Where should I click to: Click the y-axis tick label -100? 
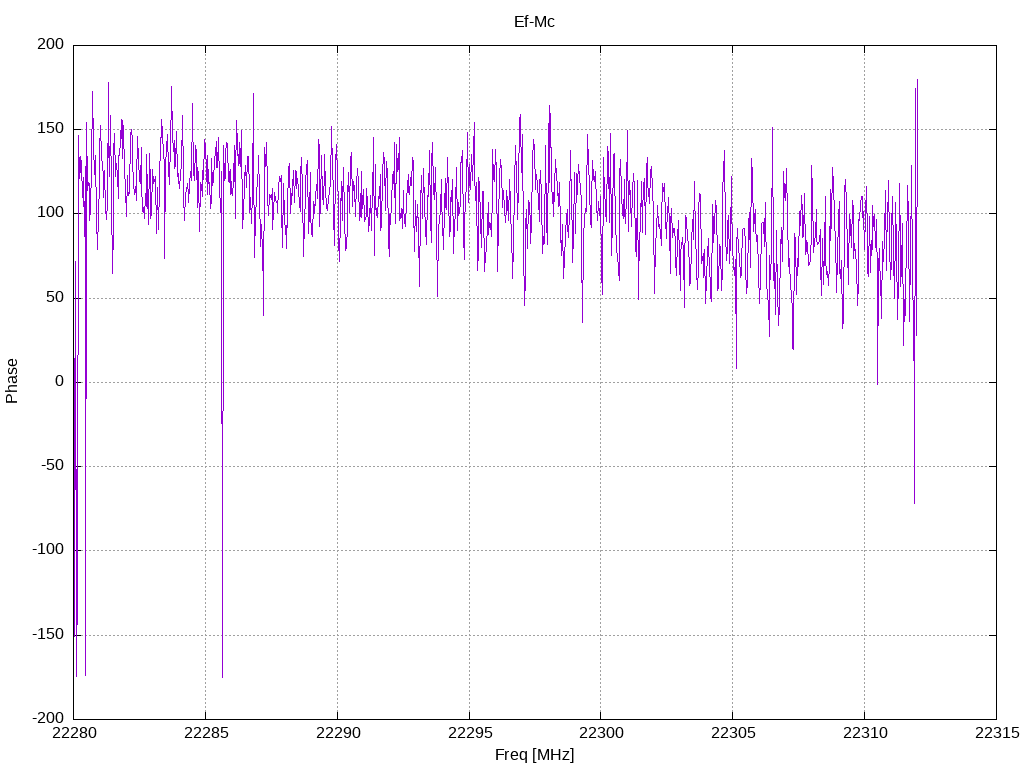pos(48,550)
